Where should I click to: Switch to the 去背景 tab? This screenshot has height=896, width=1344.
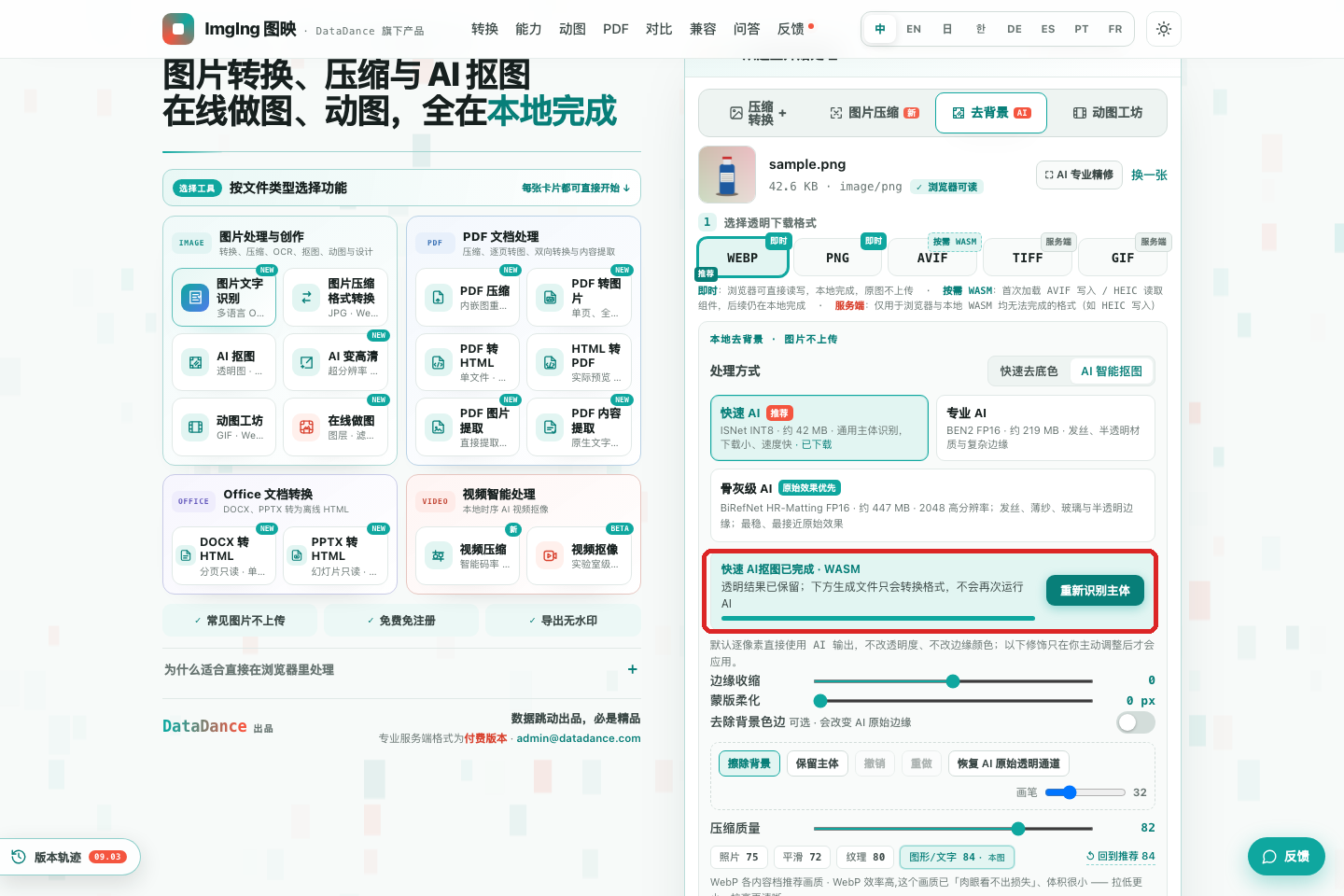tap(991, 113)
